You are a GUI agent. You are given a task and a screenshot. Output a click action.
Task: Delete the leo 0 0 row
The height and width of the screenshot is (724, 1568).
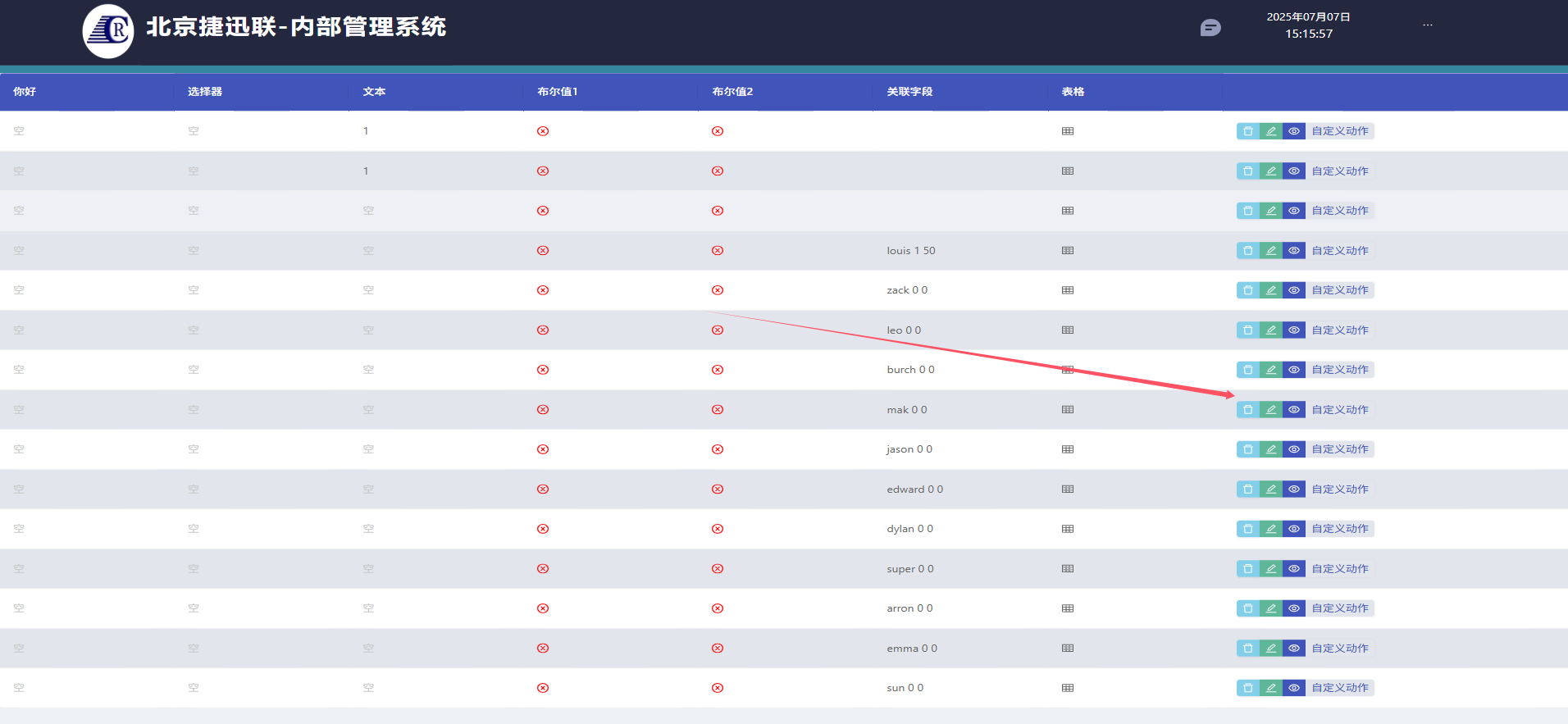point(1248,330)
